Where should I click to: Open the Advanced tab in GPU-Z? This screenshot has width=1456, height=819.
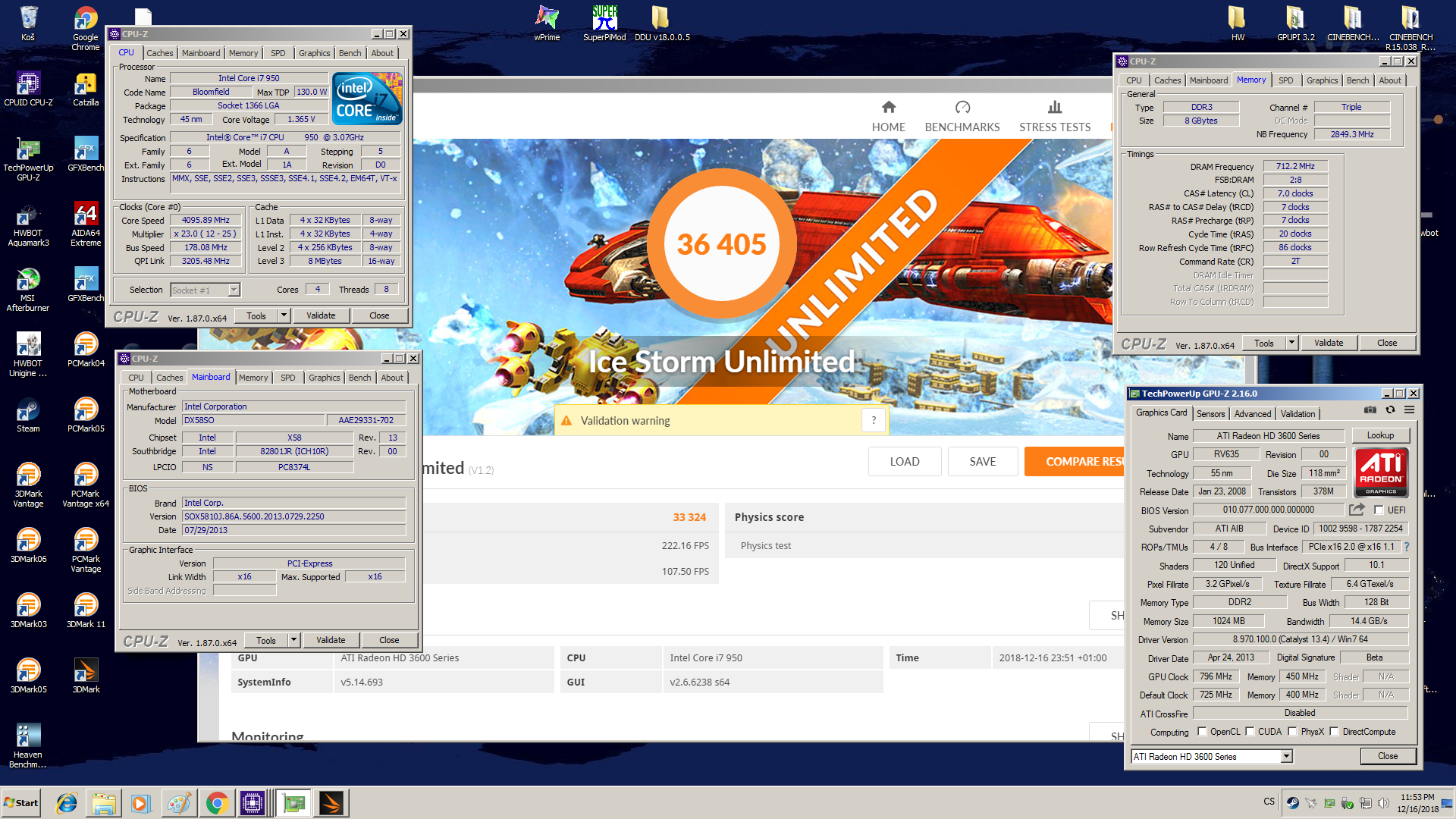point(1252,414)
